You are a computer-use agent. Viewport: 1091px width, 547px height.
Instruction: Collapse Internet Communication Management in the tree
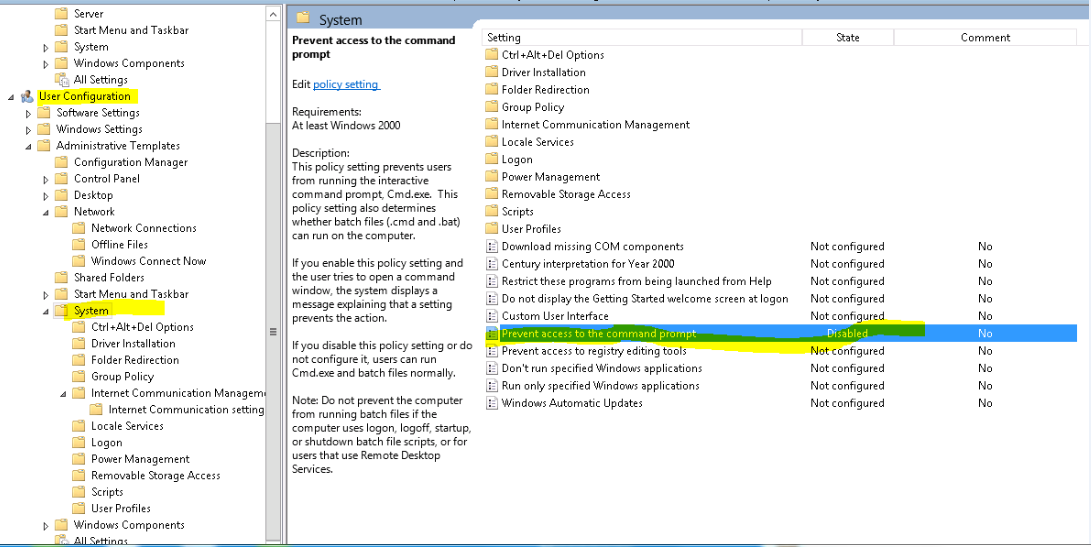pos(63,393)
